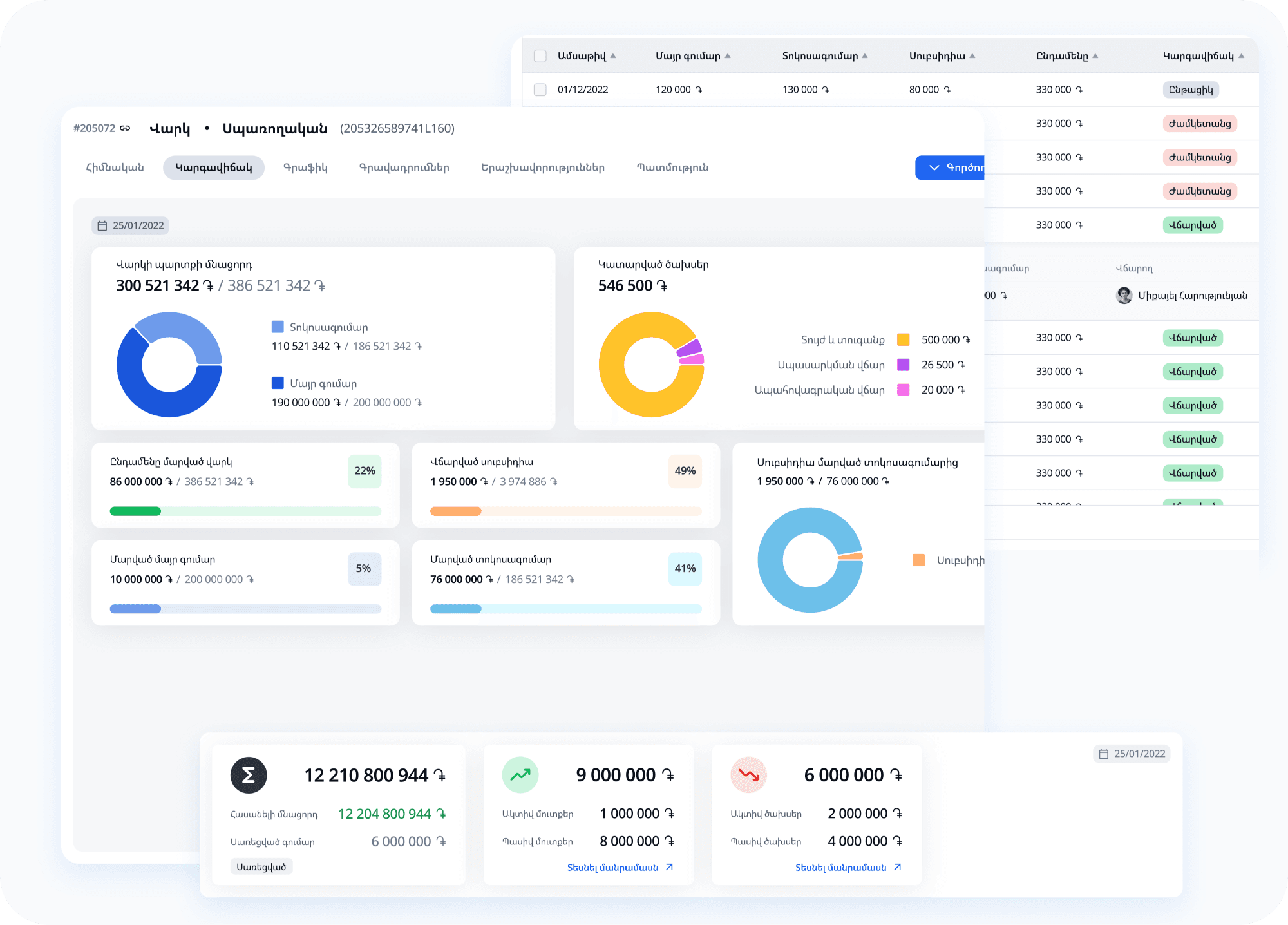Toggle the select-all checkbox in table header
This screenshot has width=1288, height=925.
540,56
